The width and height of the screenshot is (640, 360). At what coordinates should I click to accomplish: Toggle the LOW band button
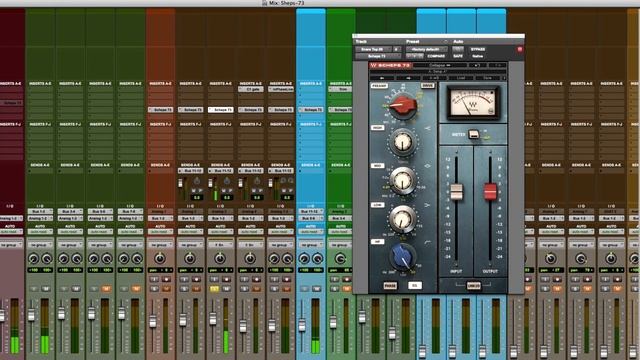point(378,204)
